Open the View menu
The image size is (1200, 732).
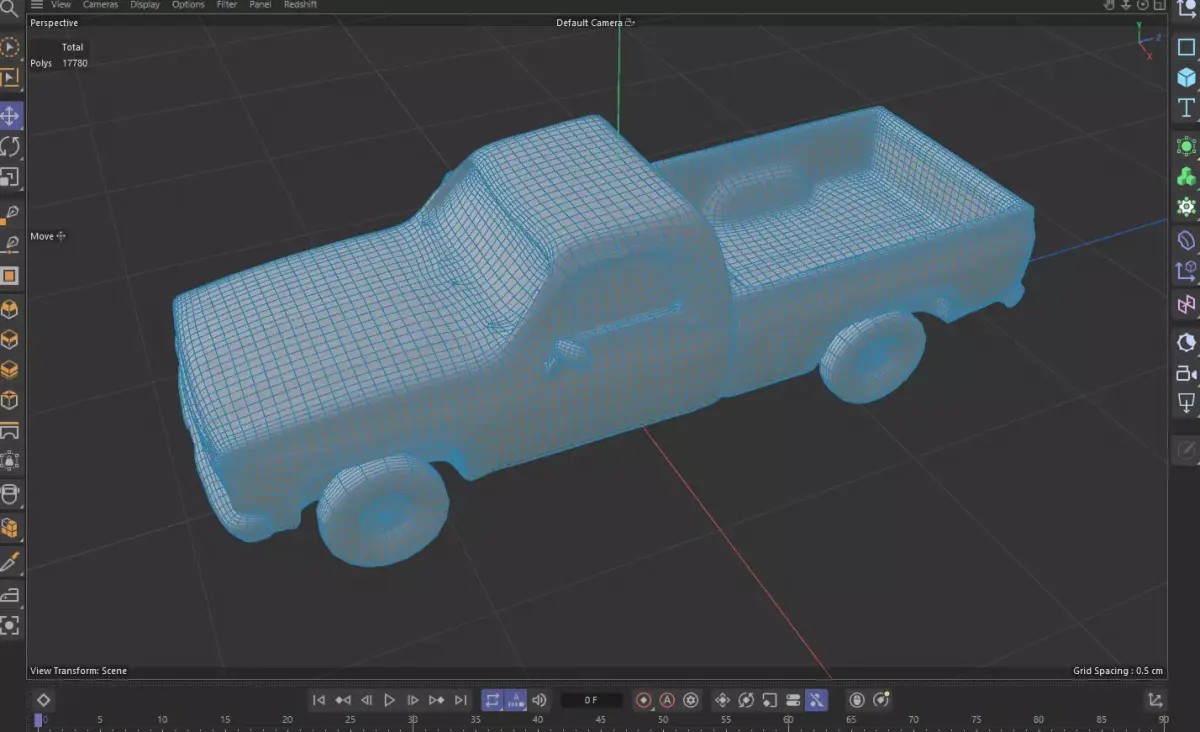click(61, 5)
